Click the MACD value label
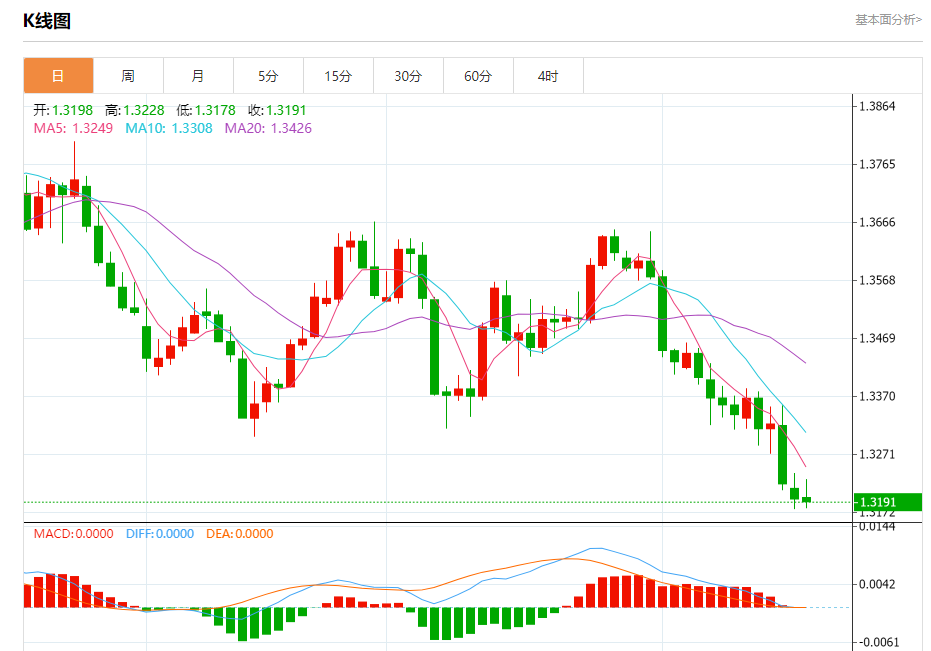 pos(73,533)
